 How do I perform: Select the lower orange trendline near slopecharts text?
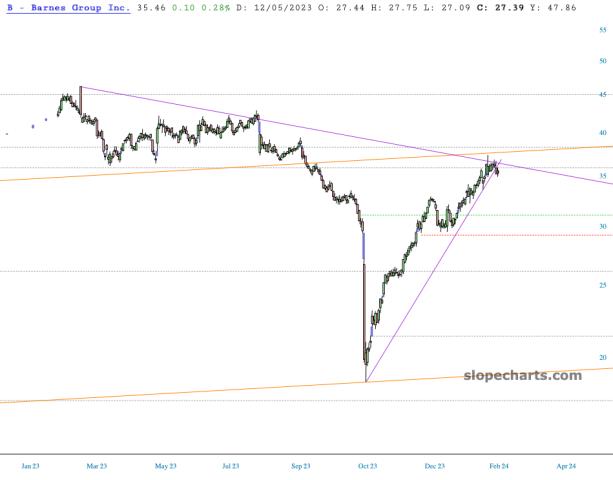click(200, 391)
